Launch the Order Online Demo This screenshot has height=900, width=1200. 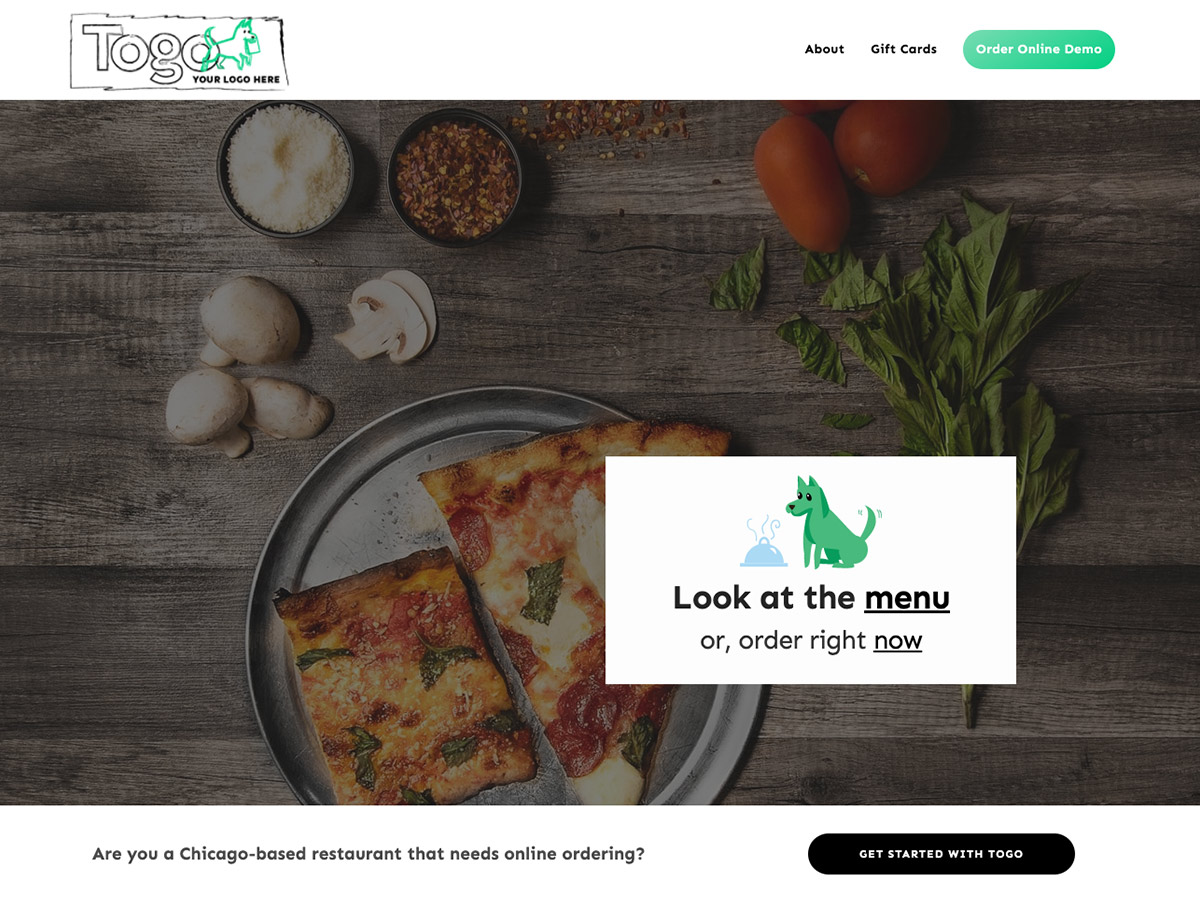coord(1038,49)
